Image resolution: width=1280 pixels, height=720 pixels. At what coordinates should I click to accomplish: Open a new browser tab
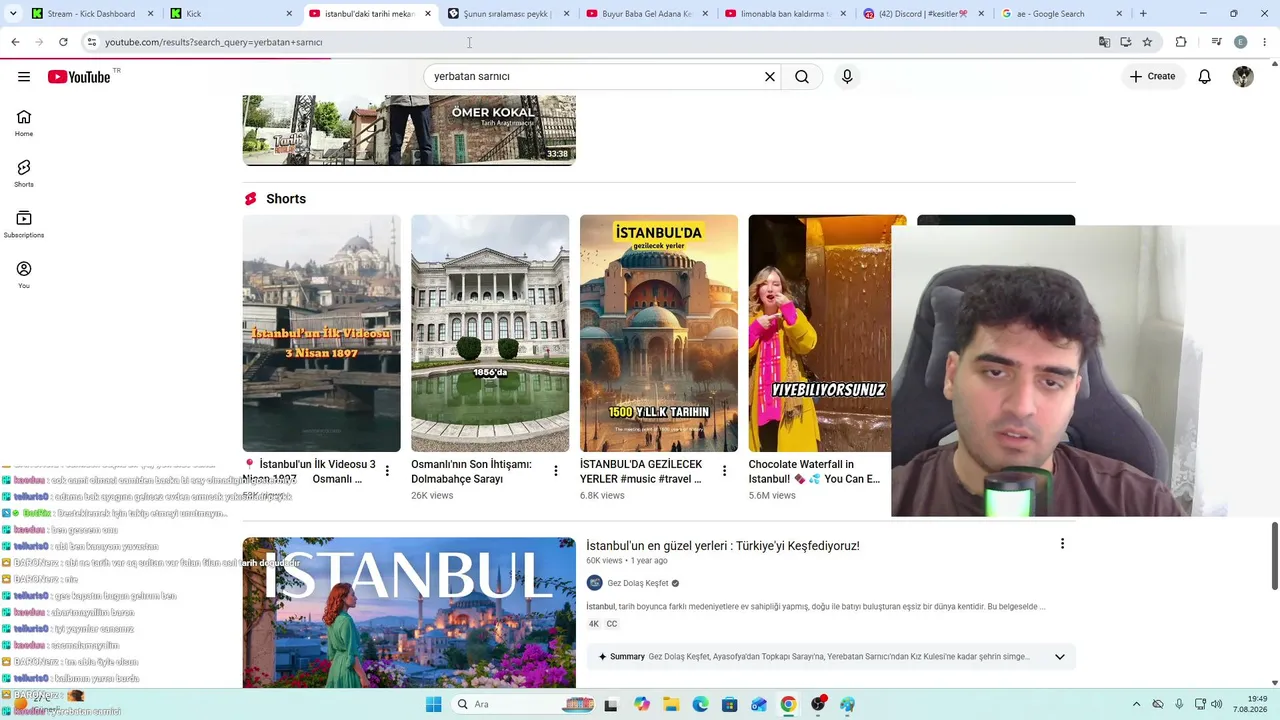(1143, 14)
